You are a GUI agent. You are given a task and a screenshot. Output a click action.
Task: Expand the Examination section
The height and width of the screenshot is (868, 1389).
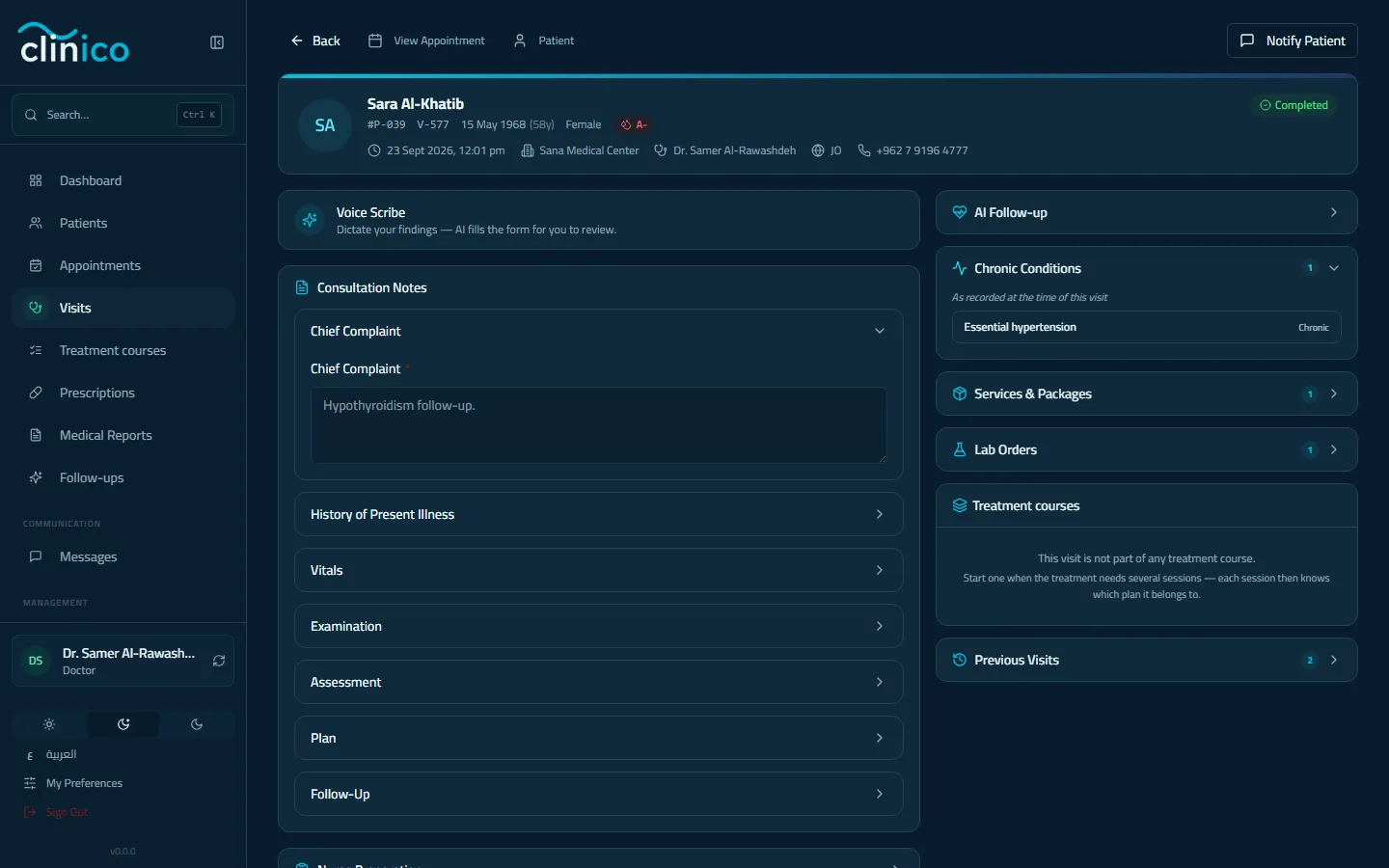coord(599,626)
